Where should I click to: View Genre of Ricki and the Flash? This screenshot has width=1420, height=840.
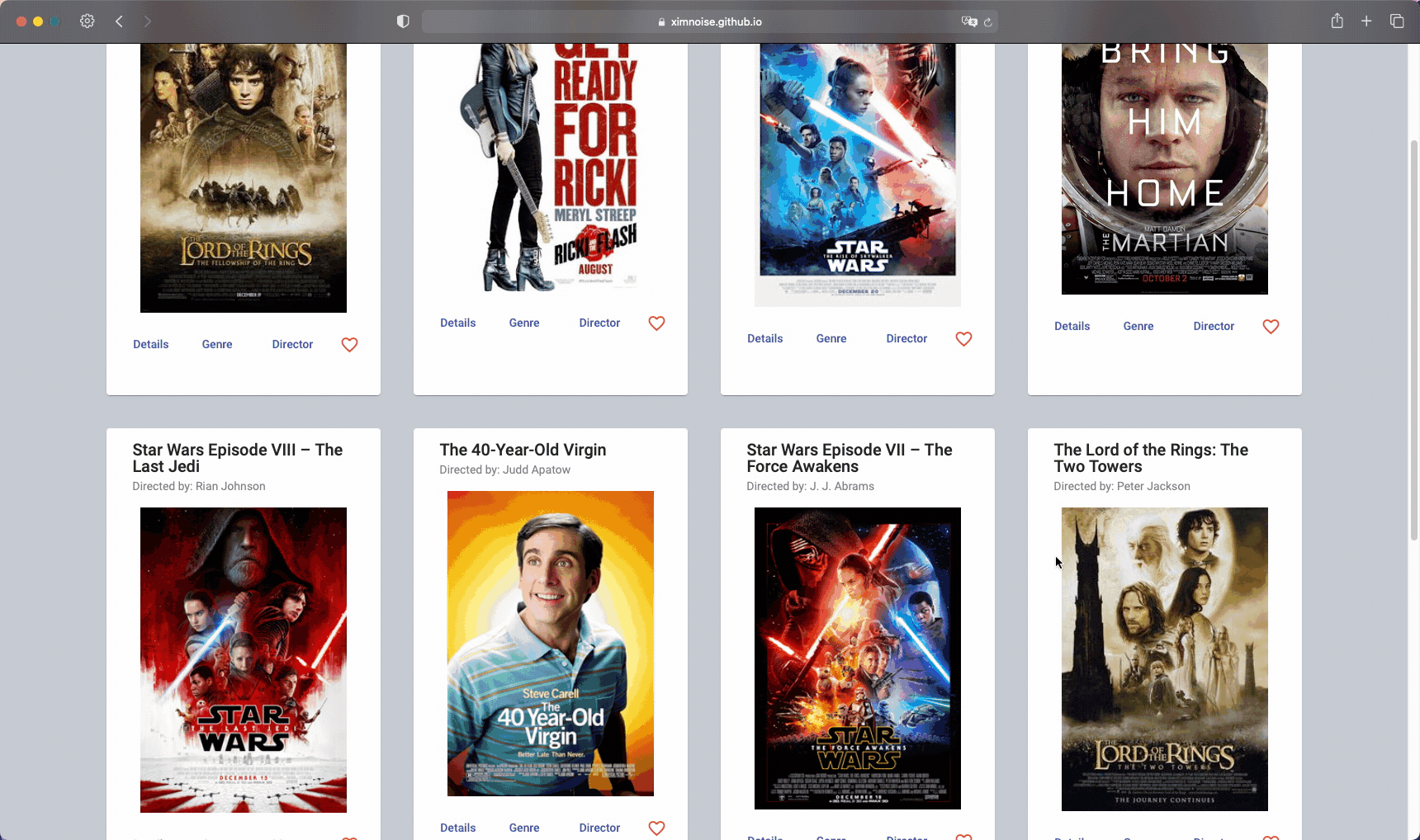(x=524, y=323)
